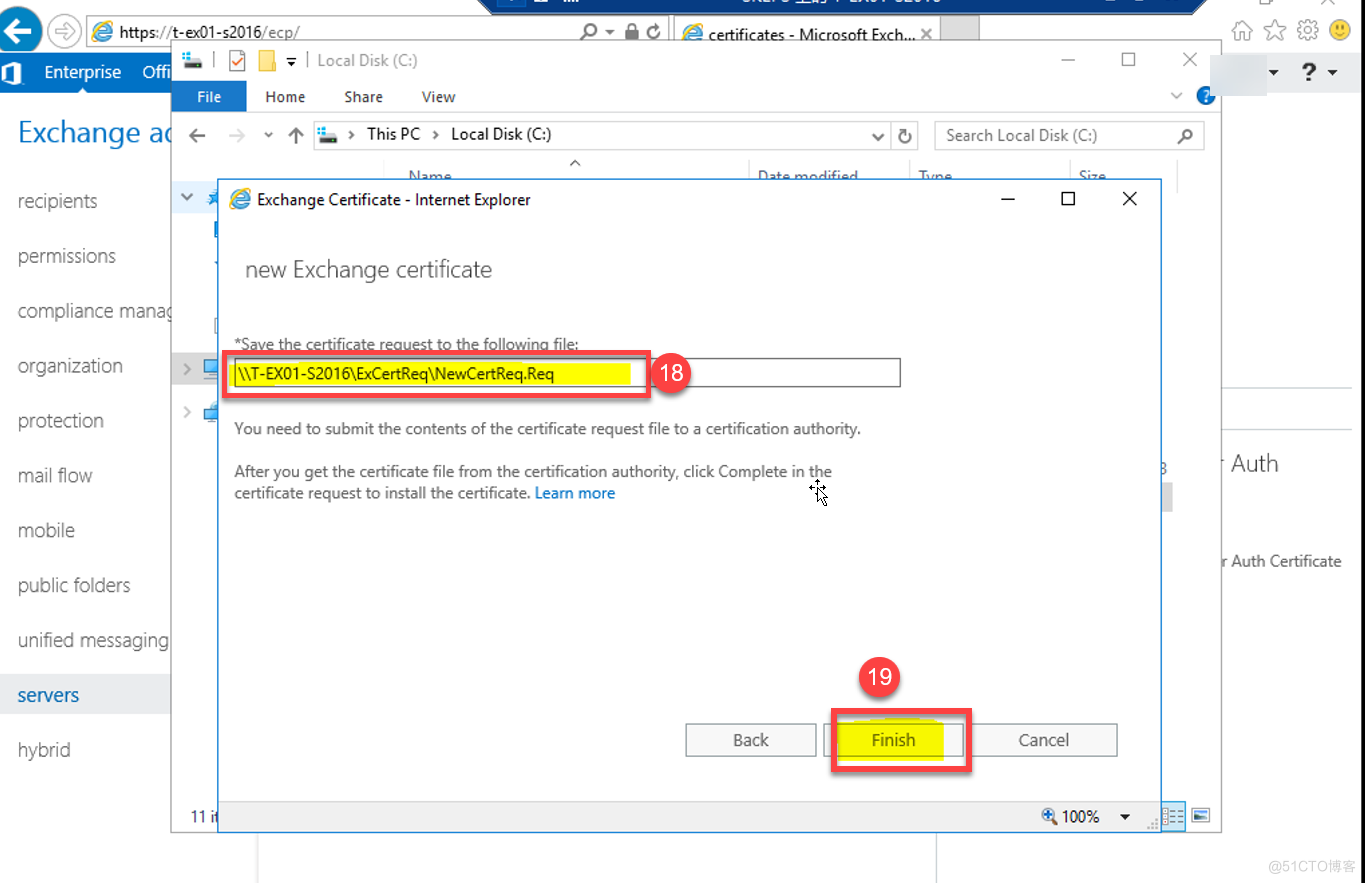The image size is (1365, 883).
Task: Open unified messaging in ECP navigation
Action: 93,641
